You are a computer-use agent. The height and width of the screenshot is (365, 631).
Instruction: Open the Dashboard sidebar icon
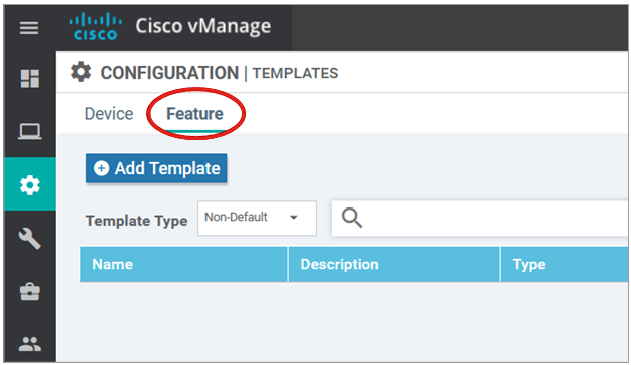(30, 78)
